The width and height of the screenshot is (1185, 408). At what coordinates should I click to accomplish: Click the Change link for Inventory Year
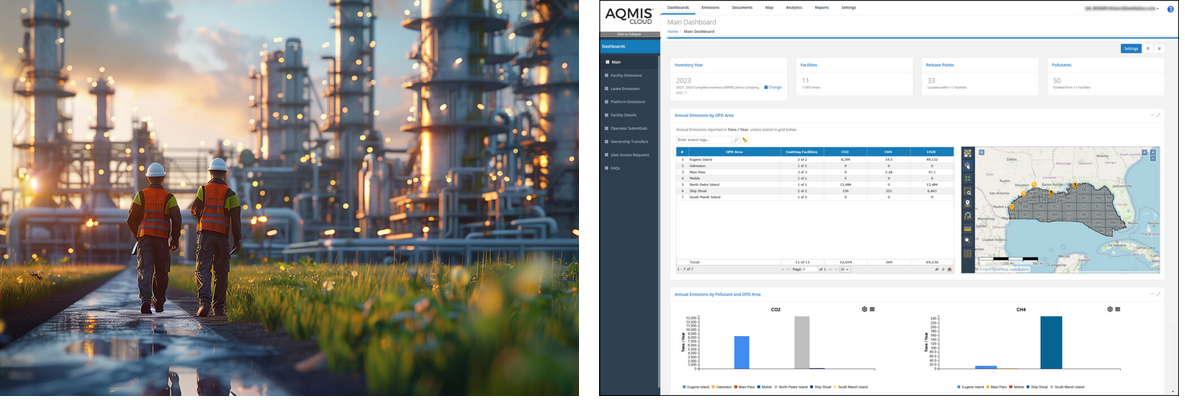(x=773, y=87)
